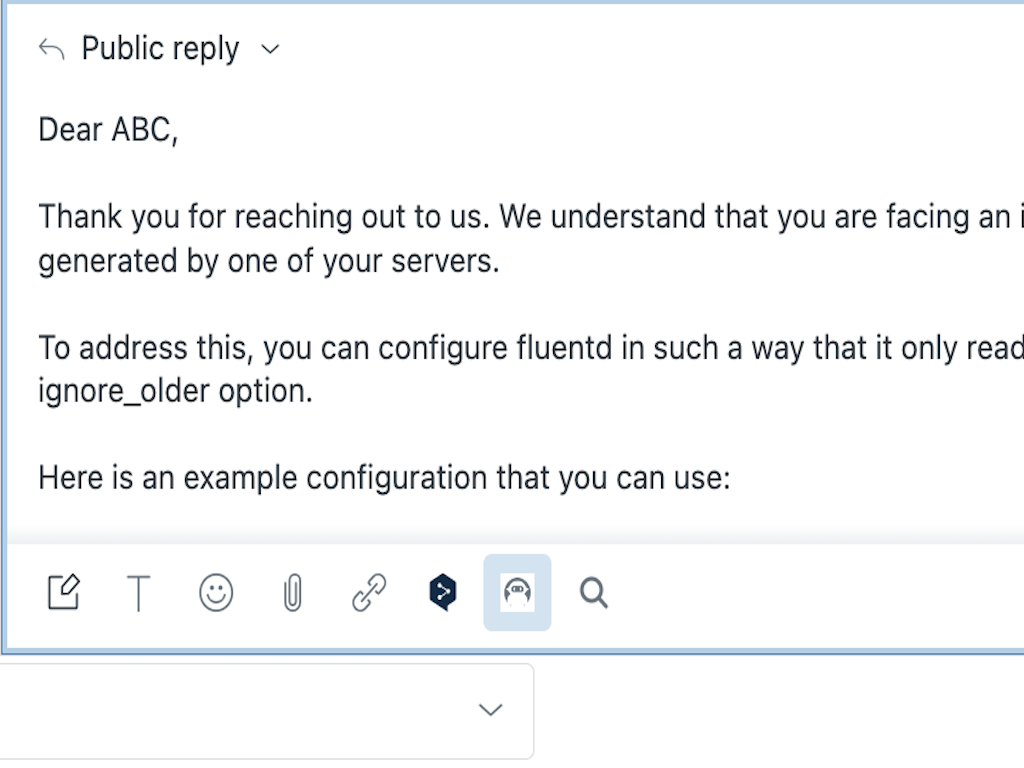The image size is (1024, 768).
Task: Toggle the highlighted robot assistant icon
Action: 517,593
